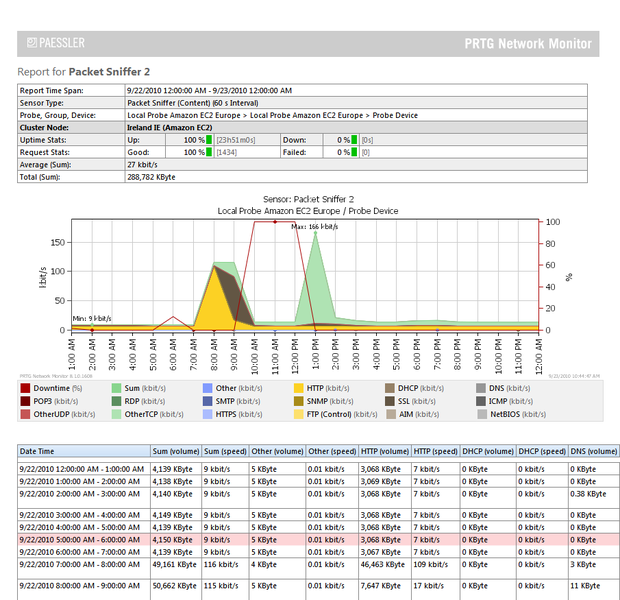Click the SSL legend swatch

tap(390, 401)
